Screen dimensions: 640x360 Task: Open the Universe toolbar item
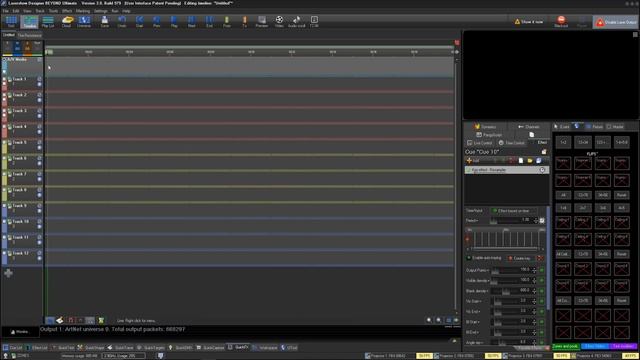tap(84, 22)
